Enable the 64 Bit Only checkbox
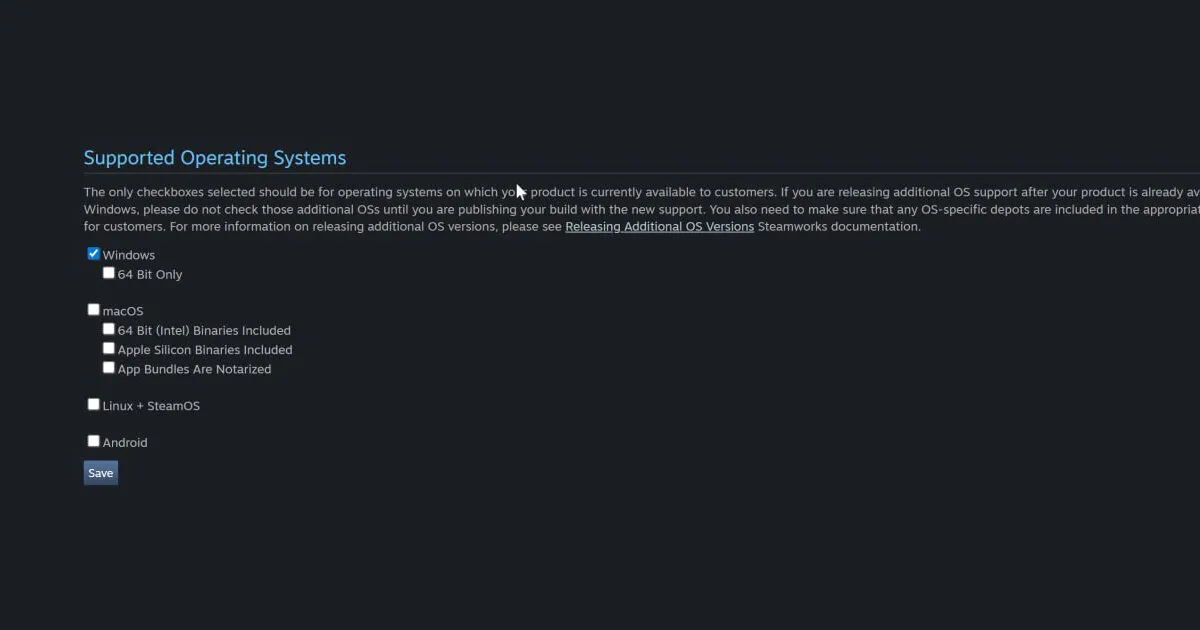This screenshot has height=630, width=1200. pos(109,273)
